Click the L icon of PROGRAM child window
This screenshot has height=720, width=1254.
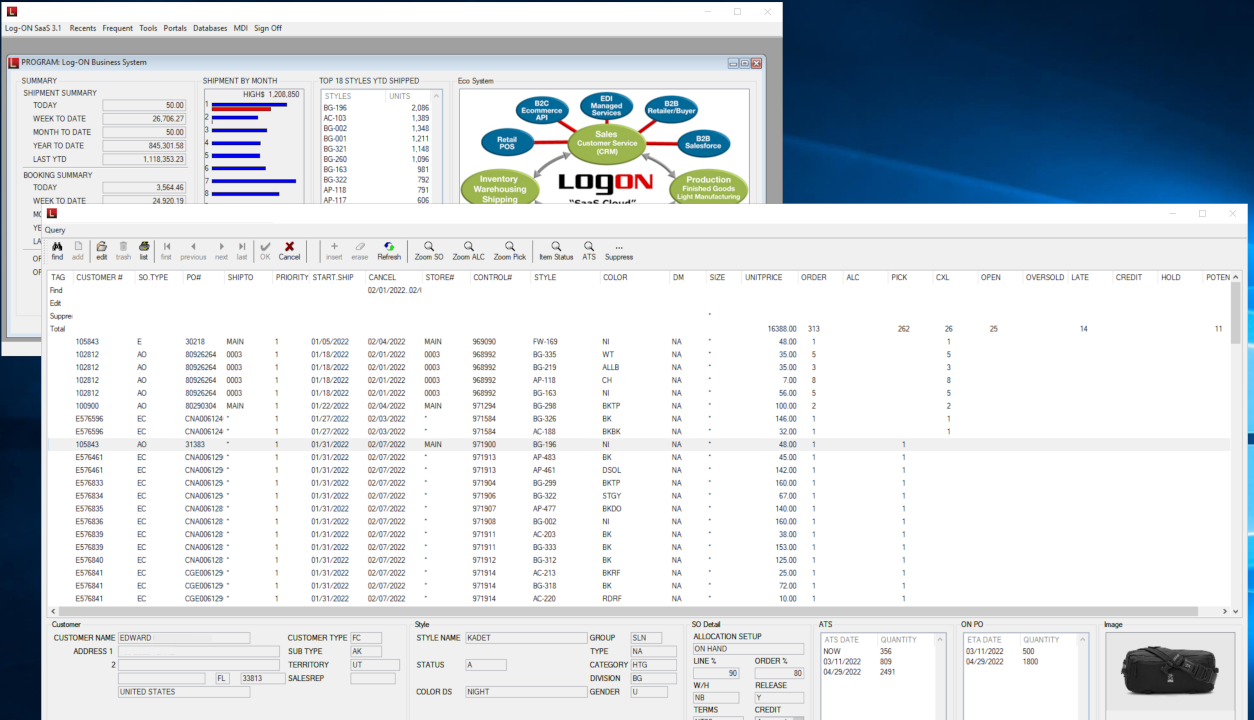[14, 62]
